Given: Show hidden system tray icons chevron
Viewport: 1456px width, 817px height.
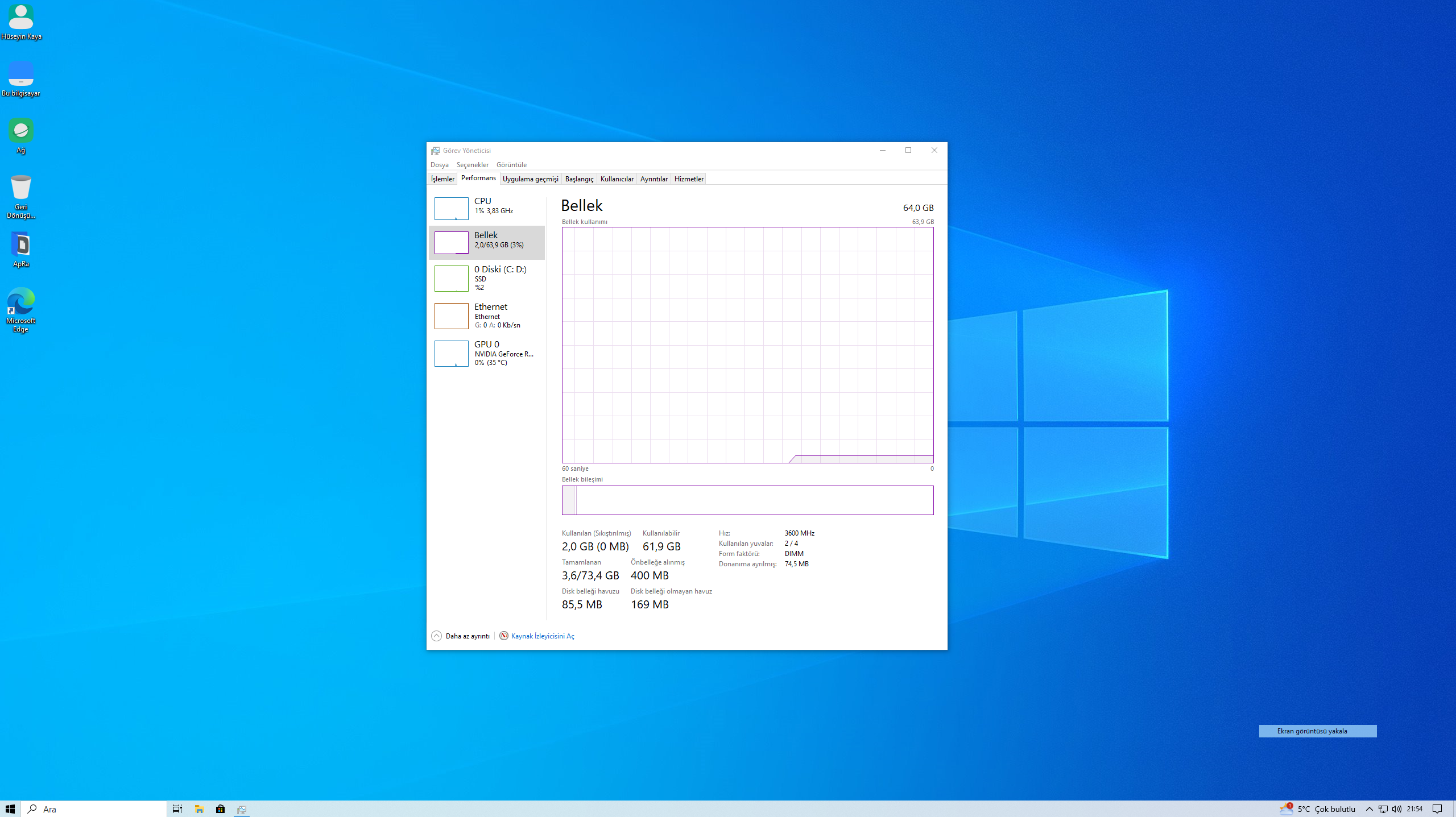Looking at the screenshot, I should pos(1370,809).
